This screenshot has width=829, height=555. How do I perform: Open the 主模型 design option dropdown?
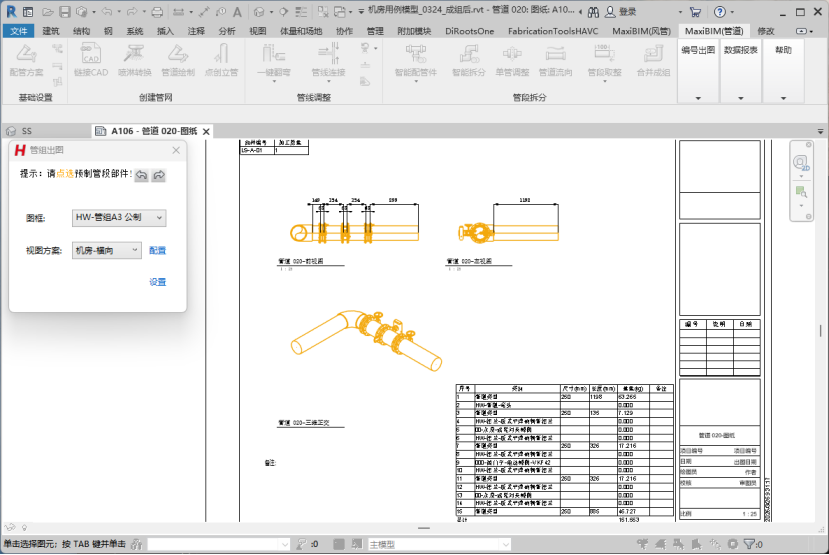[439, 544]
